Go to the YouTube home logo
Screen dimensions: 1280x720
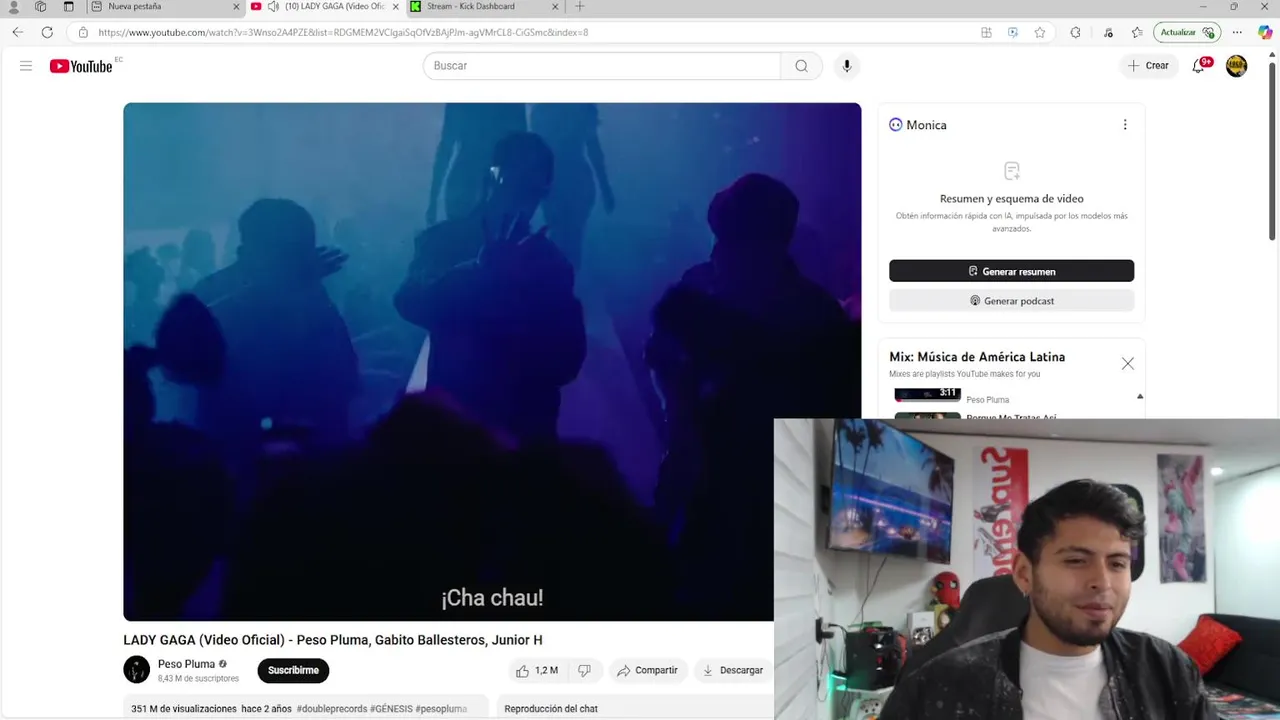(x=81, y=66)
